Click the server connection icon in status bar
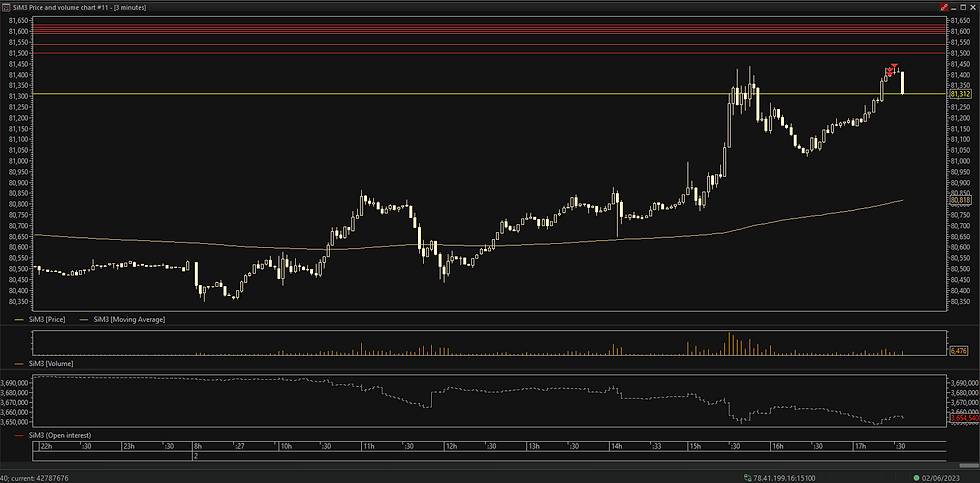Image resolution: width=980 pixels, height=483 pixels. (x=746, y=478)
